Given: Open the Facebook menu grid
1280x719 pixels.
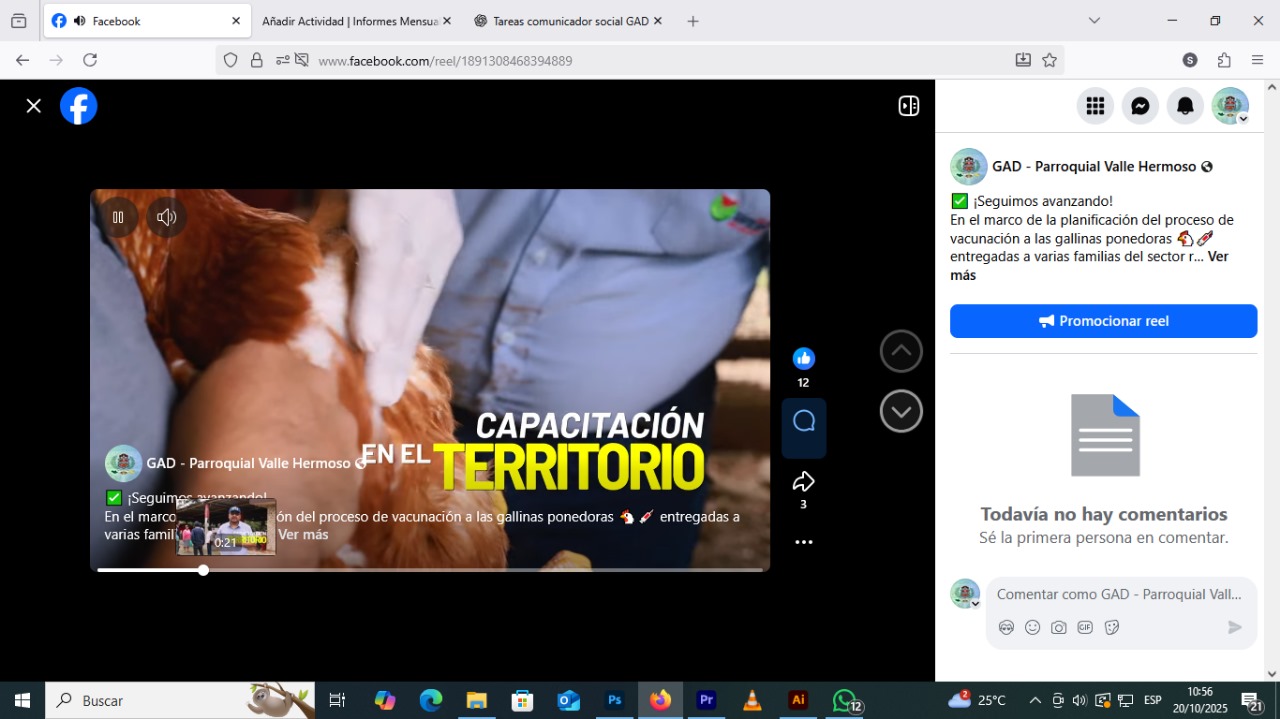Looking at the screenshot, I should click(1095, 106).
